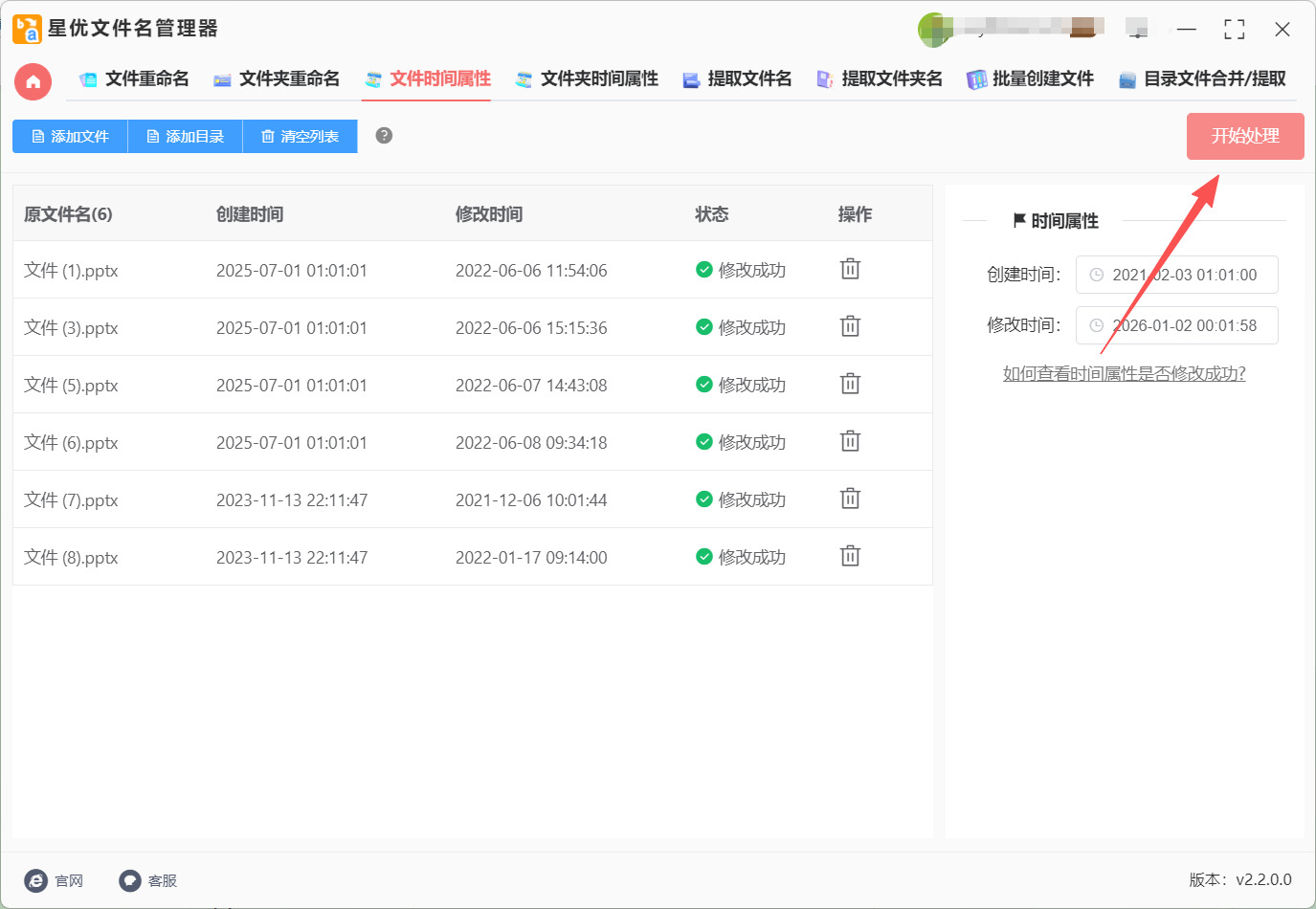The width and height of the screenshot is (1316, 909).
Task: Delete 文件 (6).pptx row via trash icon
Action: pyautogui.click(x=850, y=441)
